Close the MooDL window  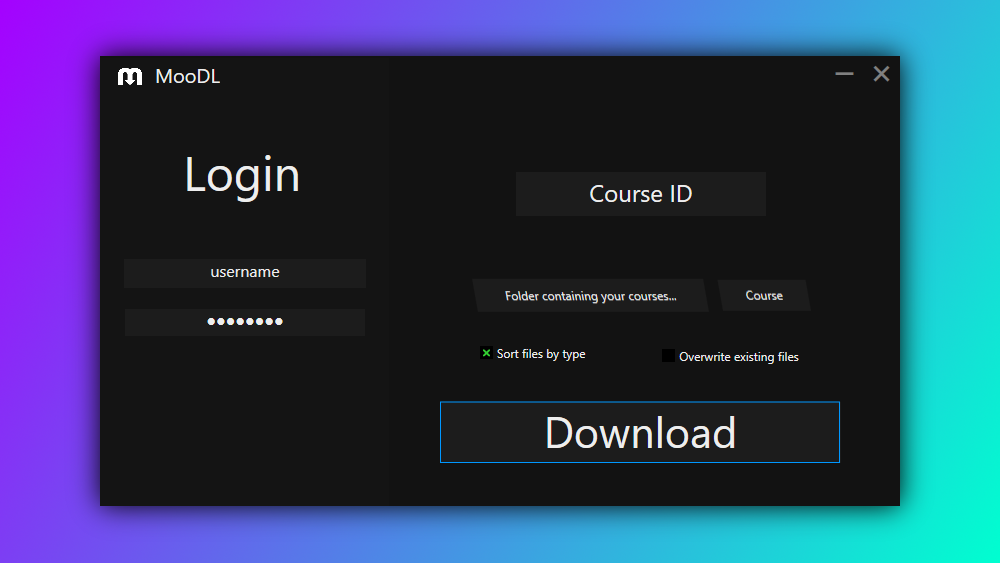[x=881, y=74]
